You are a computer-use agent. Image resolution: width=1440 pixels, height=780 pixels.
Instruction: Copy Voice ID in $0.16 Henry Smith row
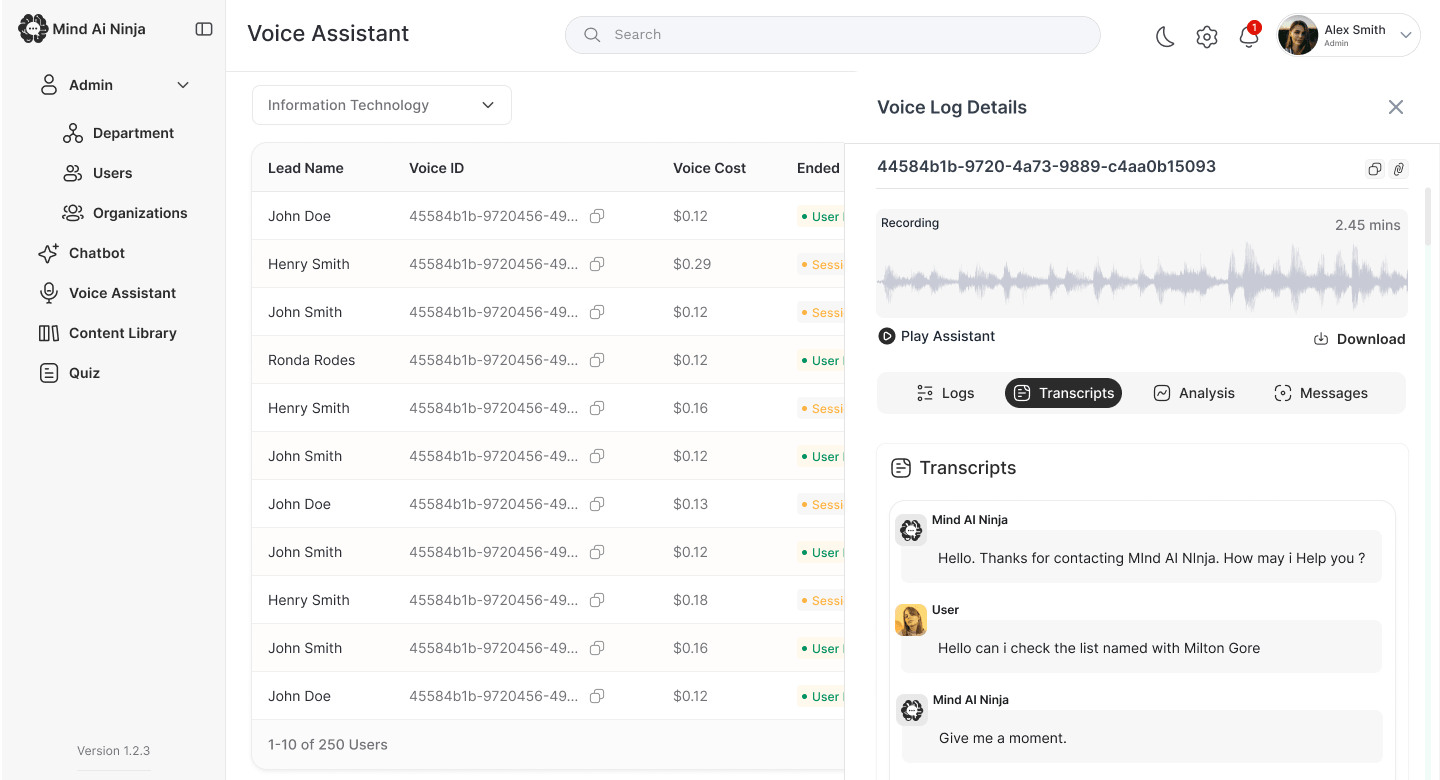[597, 408]
